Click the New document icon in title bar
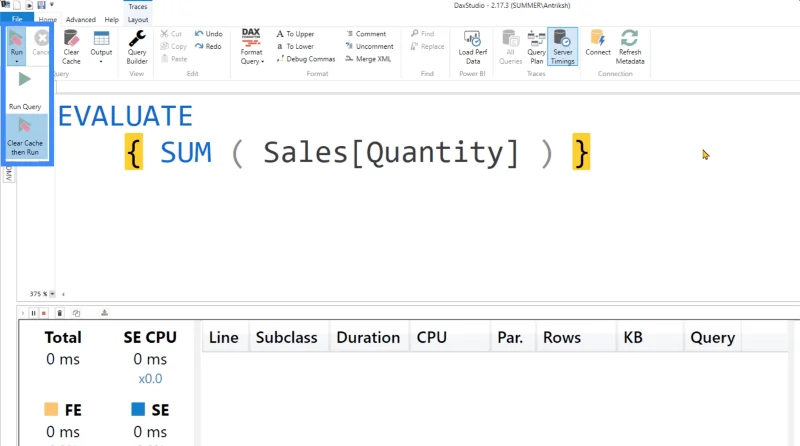800x446 pixels. coord(17,5)
